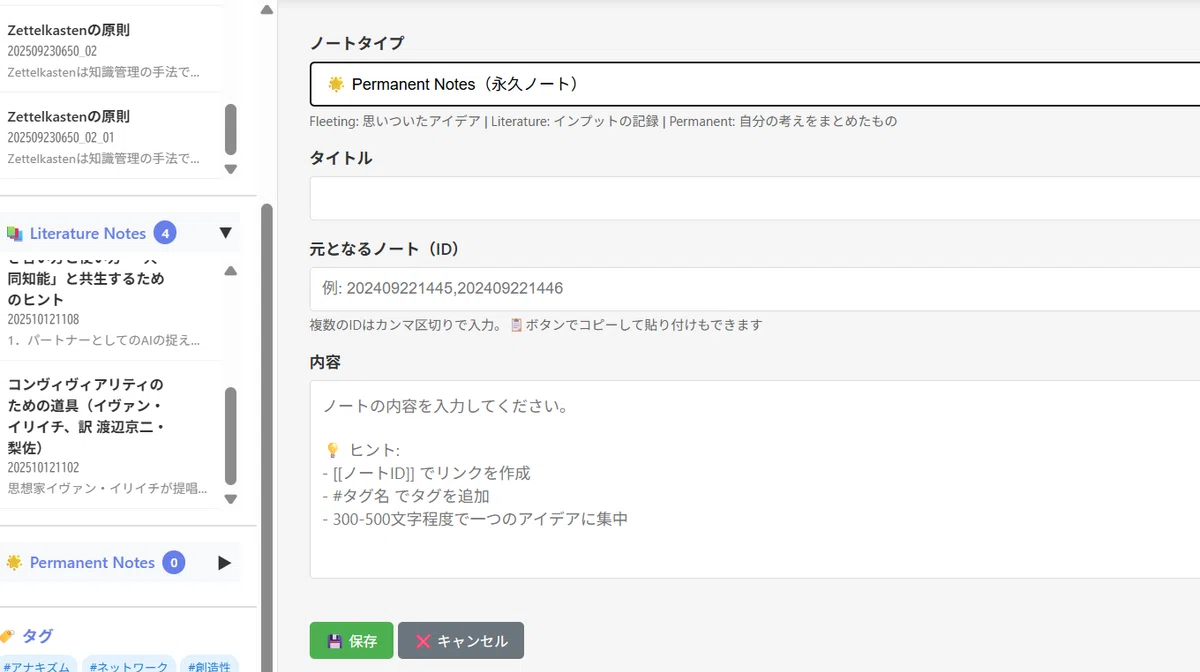Click the red X icon on キャンセル
This screenshot has width=1200, height=672.
(x=423, y=641)
